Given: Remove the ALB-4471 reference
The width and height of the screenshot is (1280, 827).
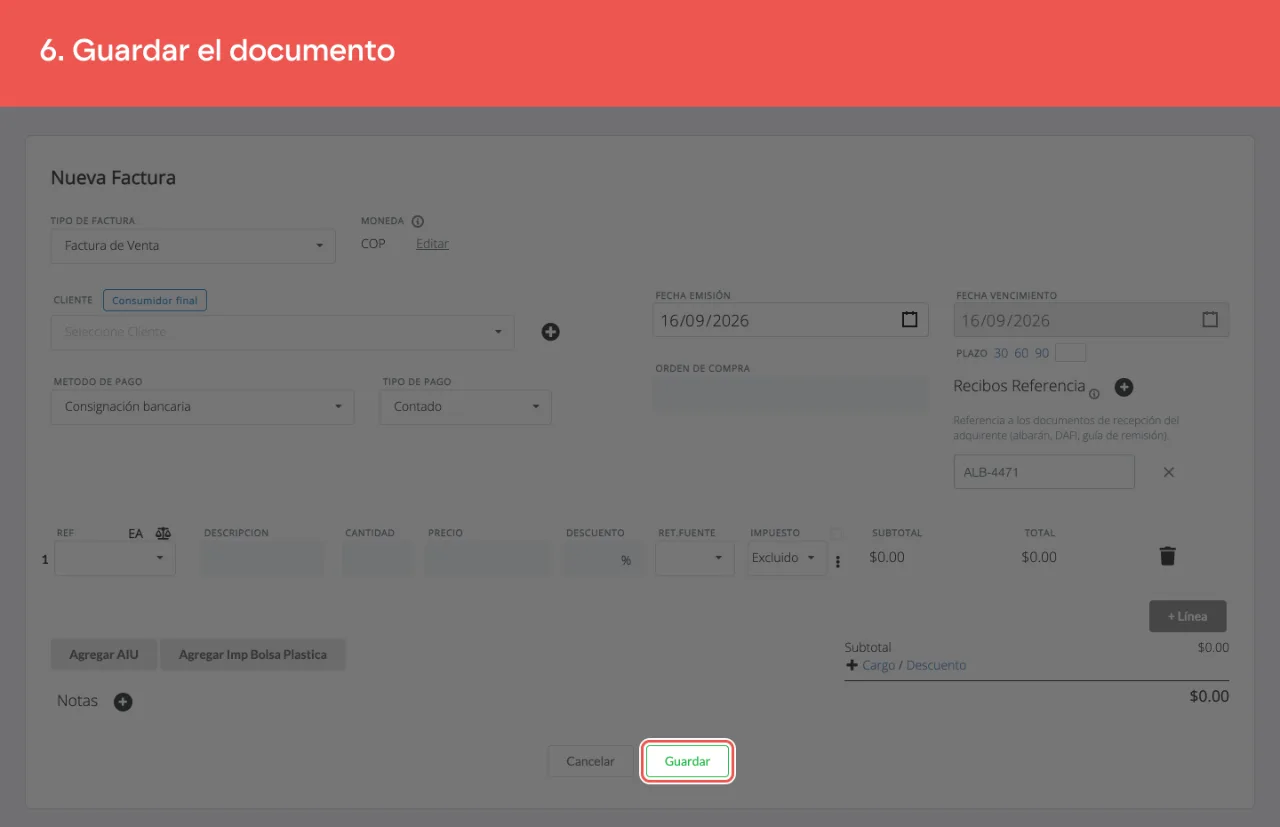Looking at the screenshot, I should [x=1168, y=472].
